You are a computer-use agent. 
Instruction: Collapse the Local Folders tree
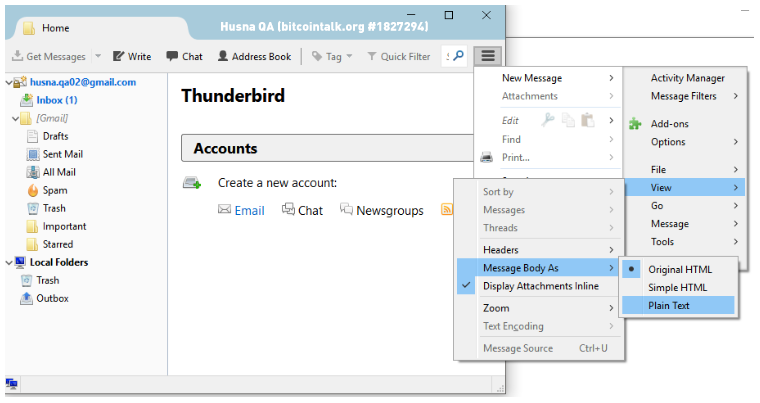[x=9, y=262]
